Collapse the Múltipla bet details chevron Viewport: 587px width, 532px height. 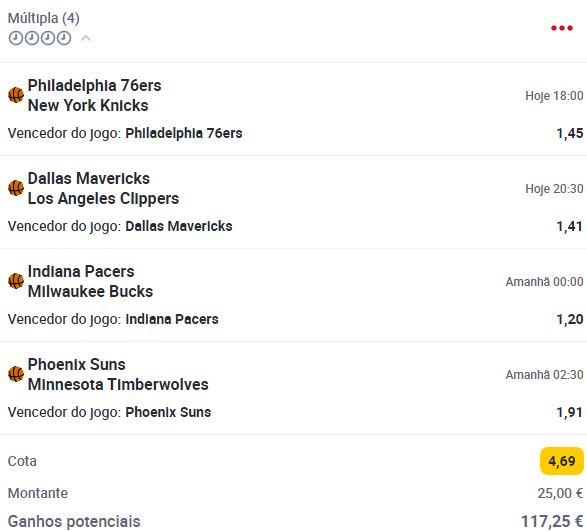point(86,38)
